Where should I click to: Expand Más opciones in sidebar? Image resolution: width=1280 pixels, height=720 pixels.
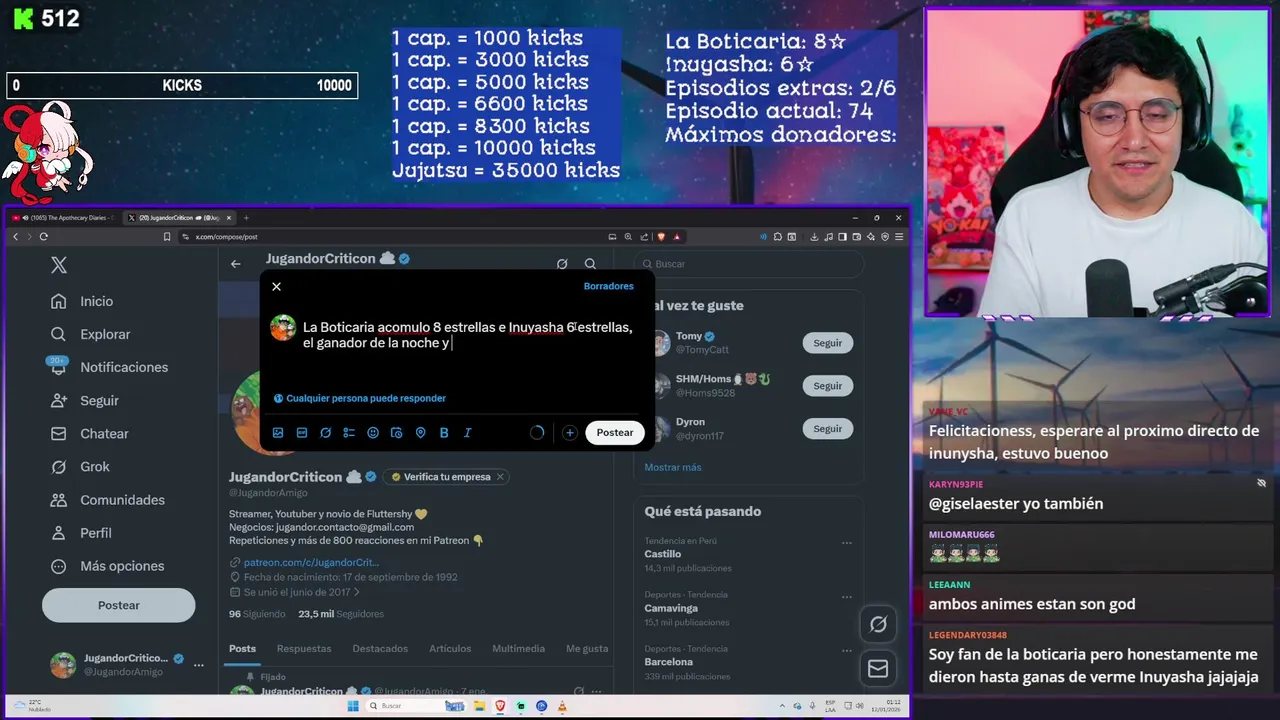(x=108, y=566)
